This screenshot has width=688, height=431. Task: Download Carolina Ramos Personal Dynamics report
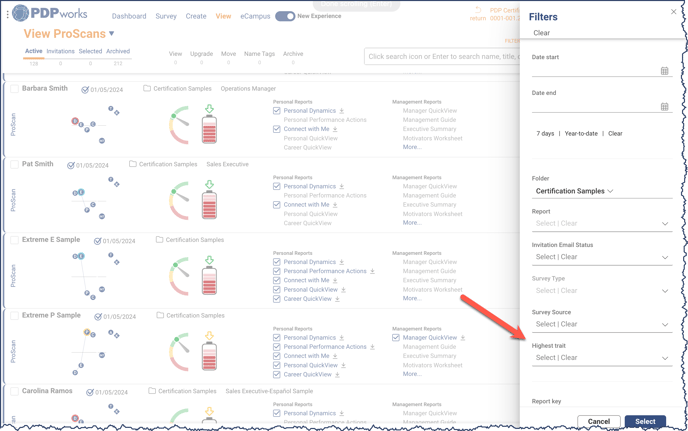[341, 413]
